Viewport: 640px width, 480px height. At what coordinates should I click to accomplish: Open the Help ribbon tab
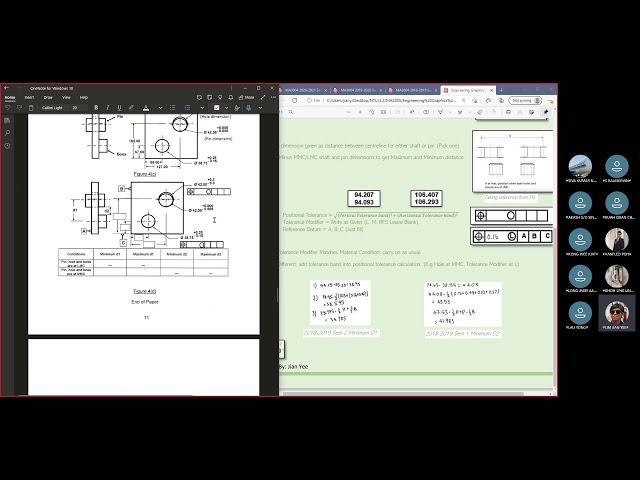(84, 98)
